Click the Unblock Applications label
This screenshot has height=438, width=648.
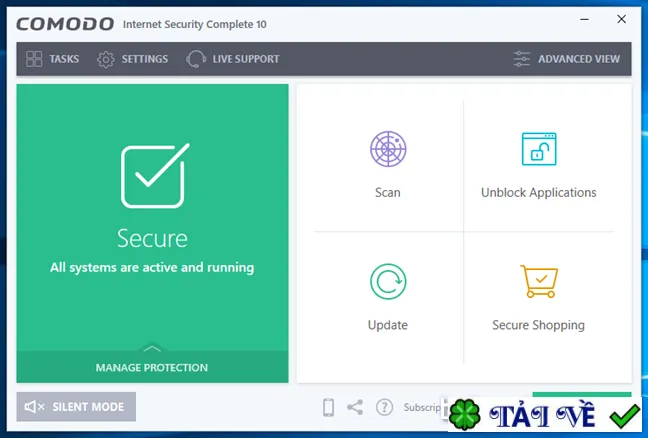tap(538, 193)
